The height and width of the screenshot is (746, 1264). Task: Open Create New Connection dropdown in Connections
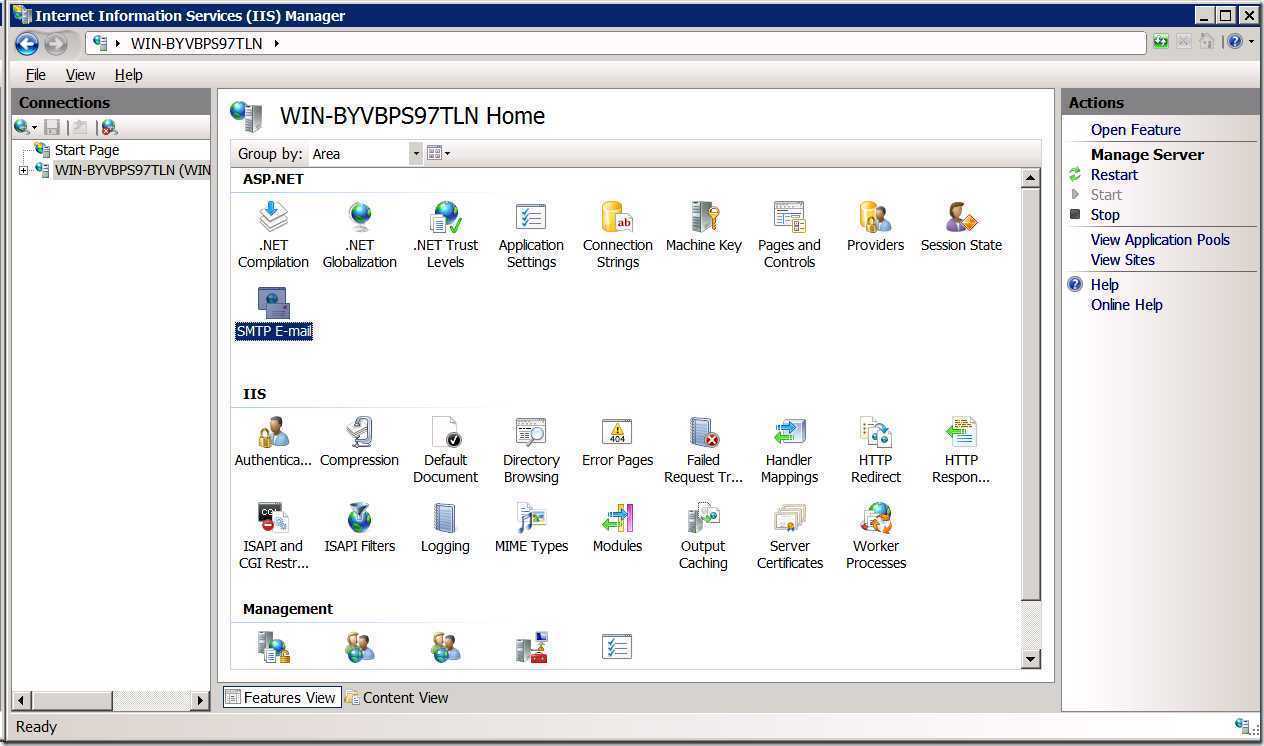pos(25,127)
